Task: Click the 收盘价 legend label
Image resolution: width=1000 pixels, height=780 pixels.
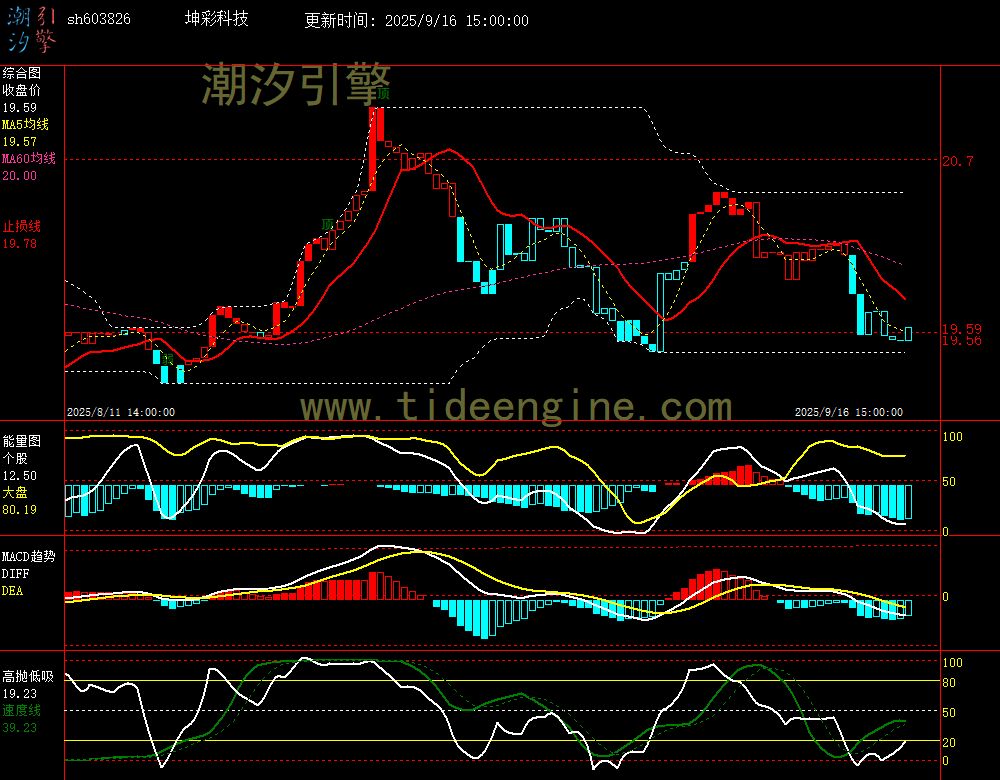Action: pyautogui.click(x=21, y=91)
